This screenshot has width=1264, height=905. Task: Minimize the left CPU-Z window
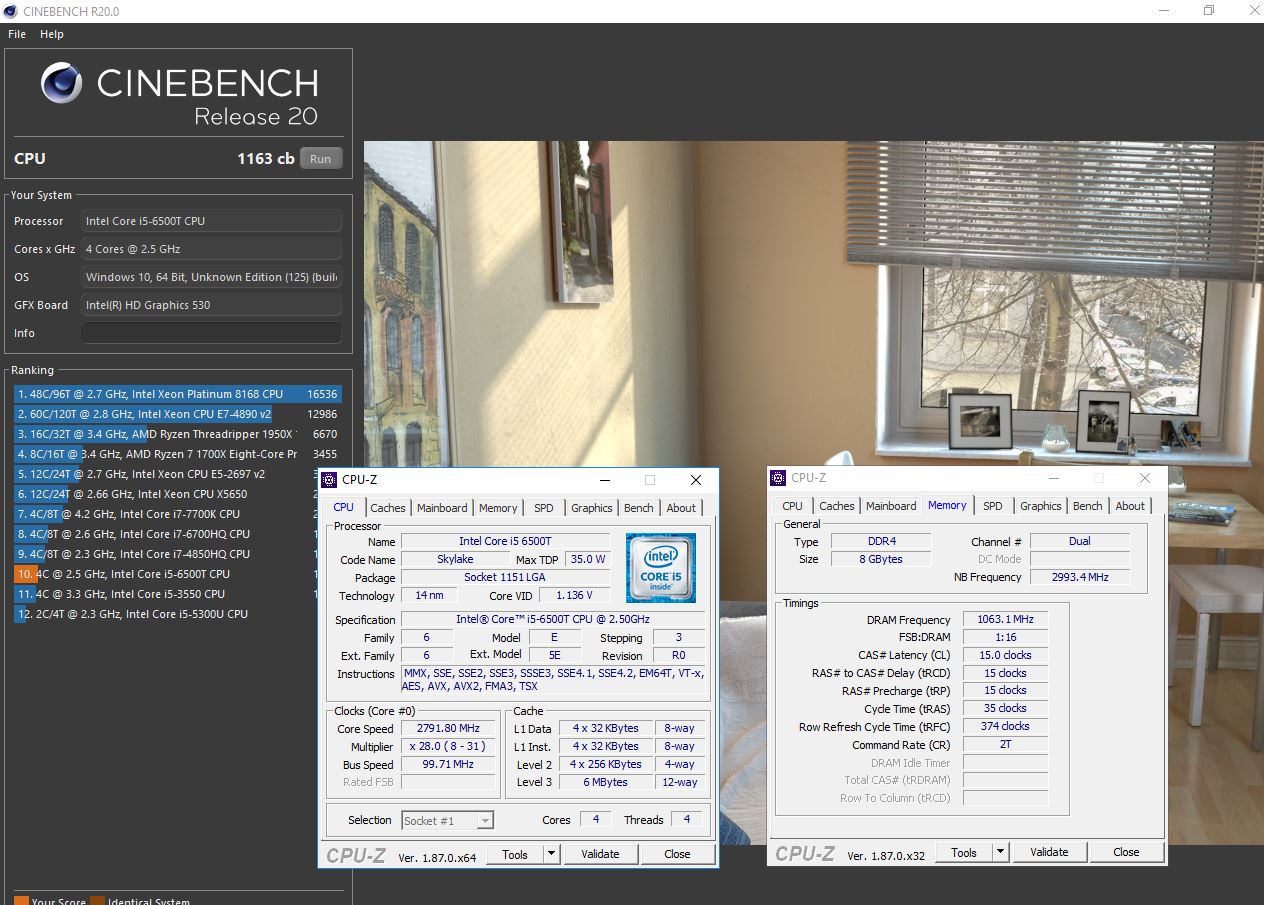click(604, 480)
